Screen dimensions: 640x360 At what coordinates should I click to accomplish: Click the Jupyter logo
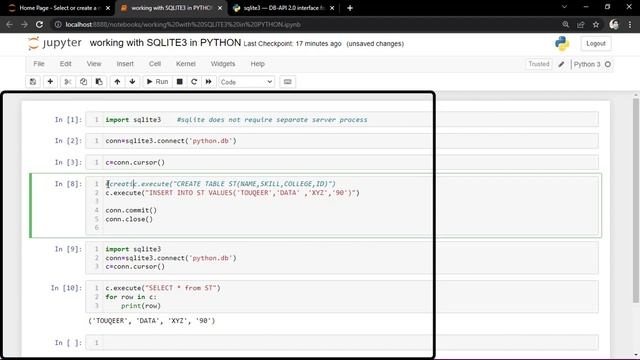[x=55, y=43]
